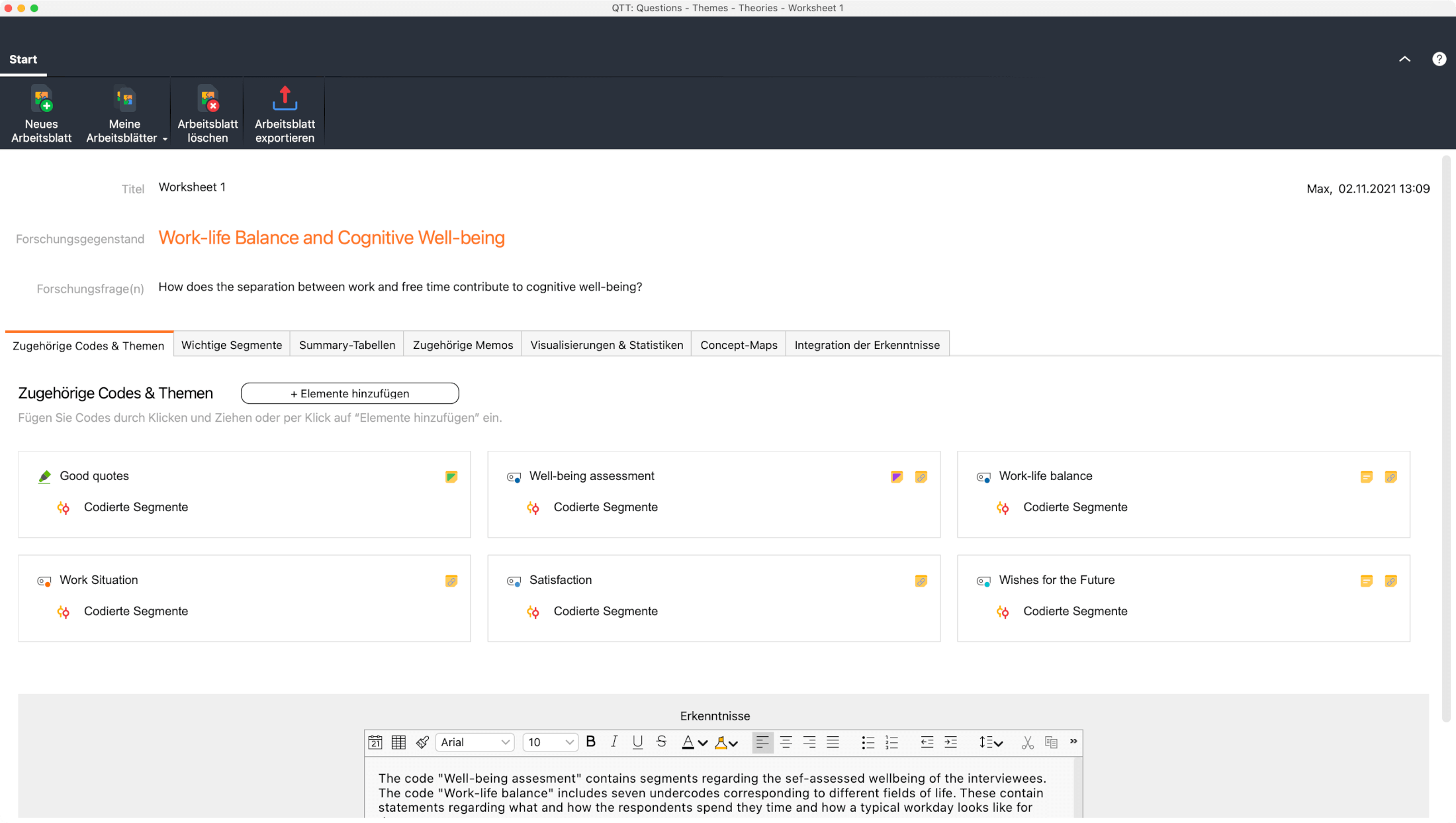Viewport: 1456px width, 823px height.
Task: Open help question mark icon
Action: click(1439, 59)
